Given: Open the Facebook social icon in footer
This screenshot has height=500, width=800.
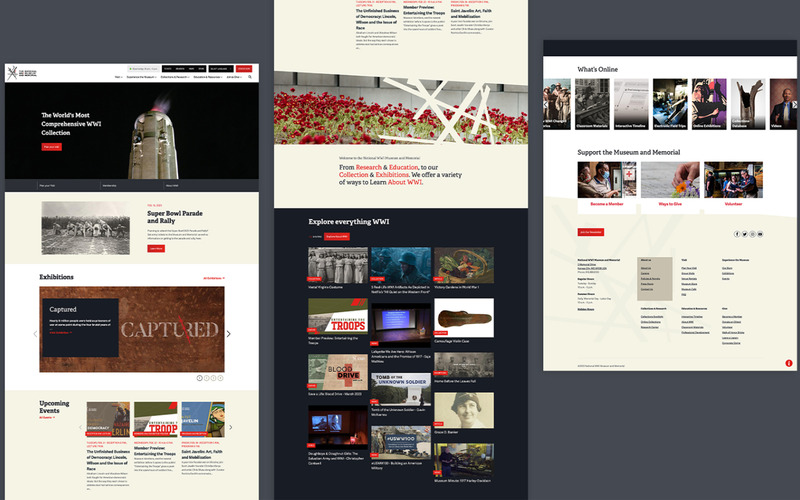Looking at the screenshot, I should pos(737,234).
